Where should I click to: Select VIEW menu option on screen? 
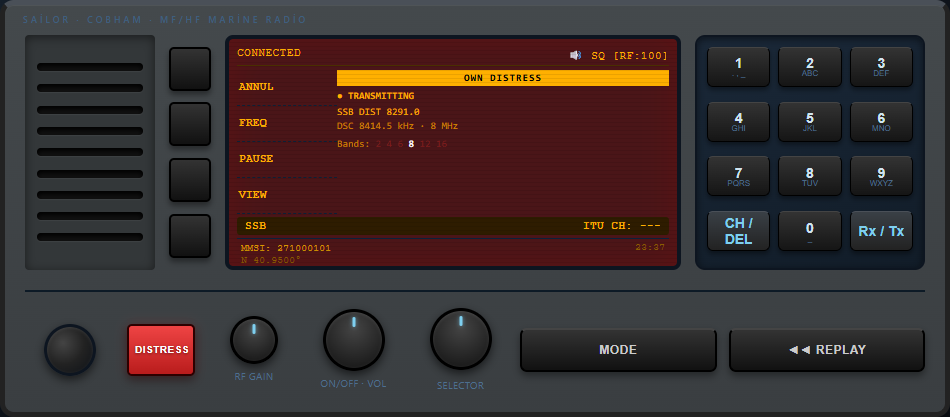tap(253, 195)
